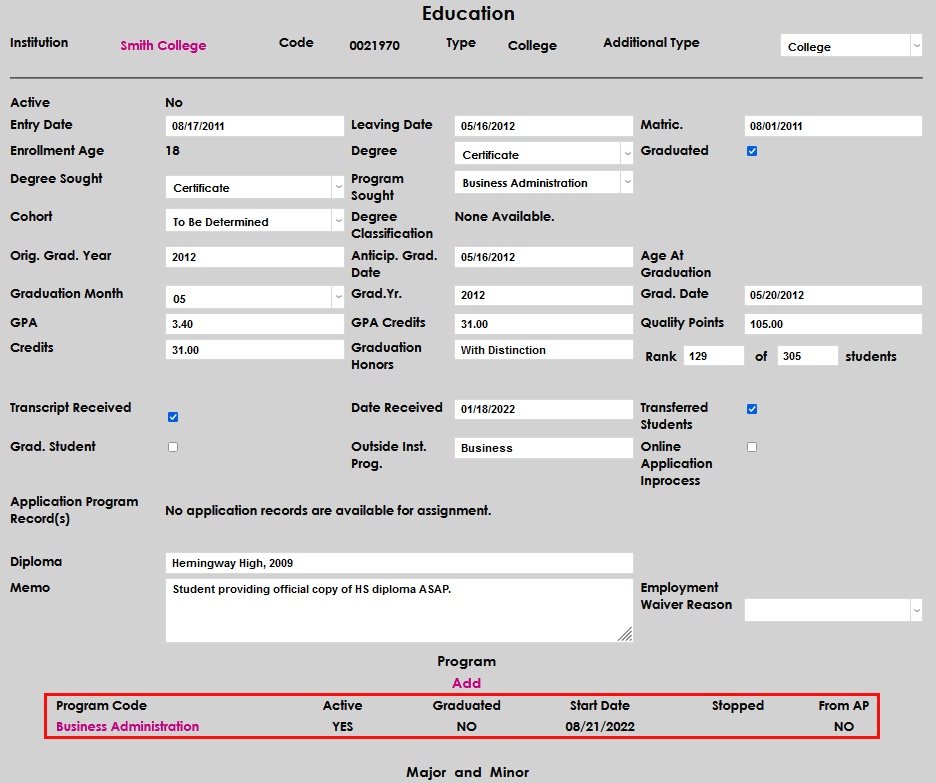Click the Diploma text field
936x783 pixels.
tap(398, 563)
